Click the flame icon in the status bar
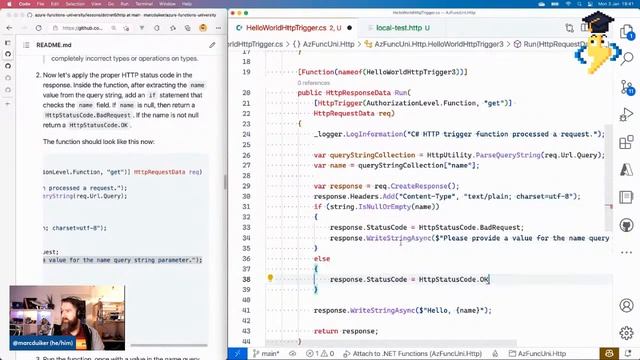The height and width of the screenshot is (360, 640). (x=495, y=353)
